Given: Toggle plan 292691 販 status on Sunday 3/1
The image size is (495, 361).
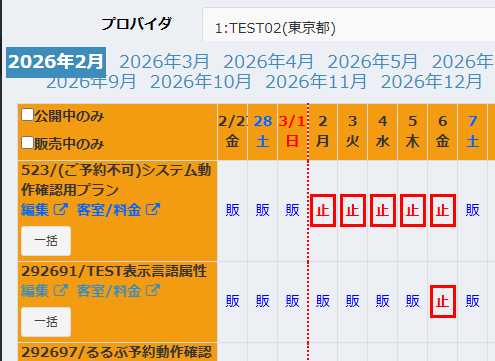Looking at the screenshot, I should 293,301.
